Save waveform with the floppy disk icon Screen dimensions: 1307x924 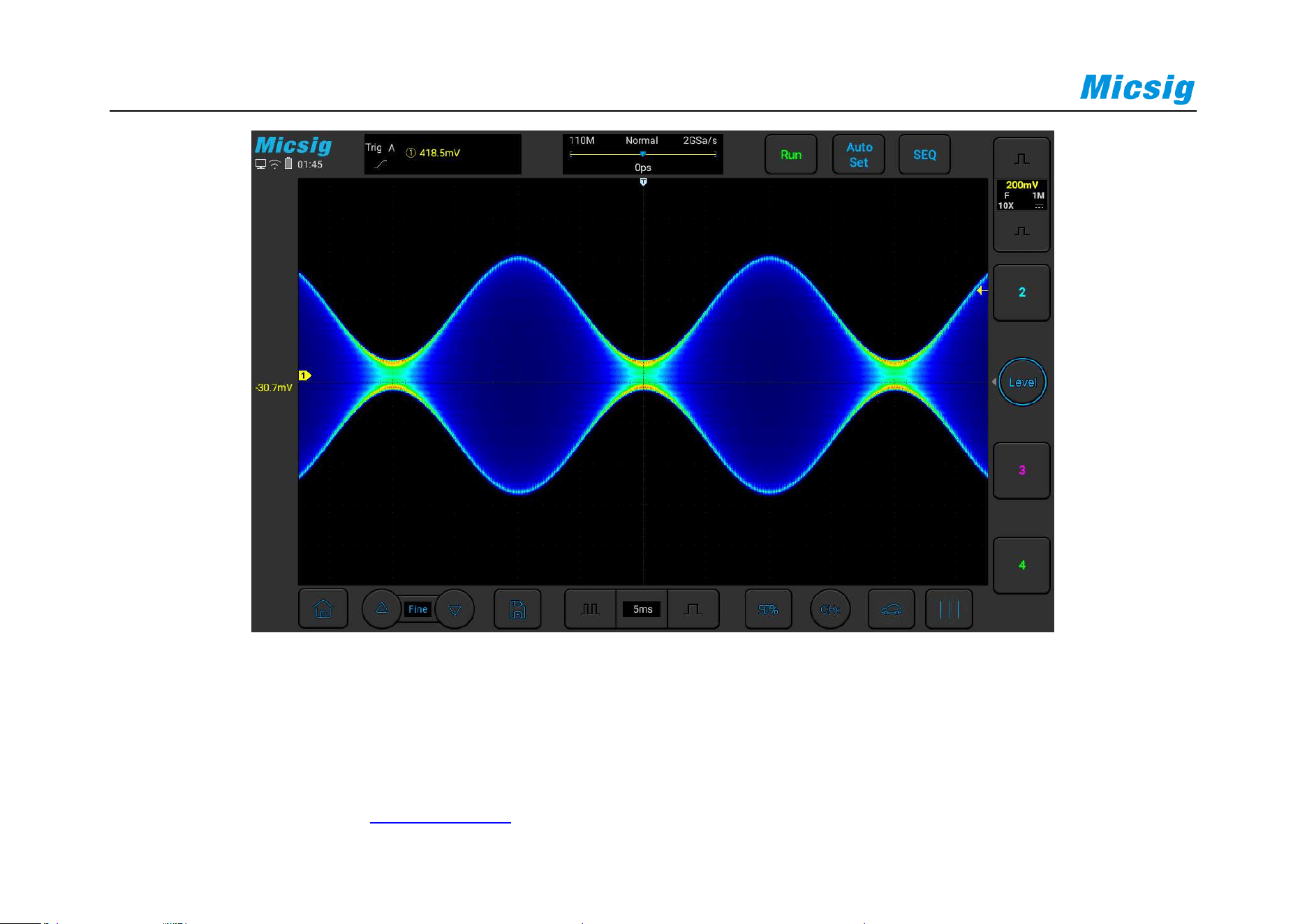(517, 609)
